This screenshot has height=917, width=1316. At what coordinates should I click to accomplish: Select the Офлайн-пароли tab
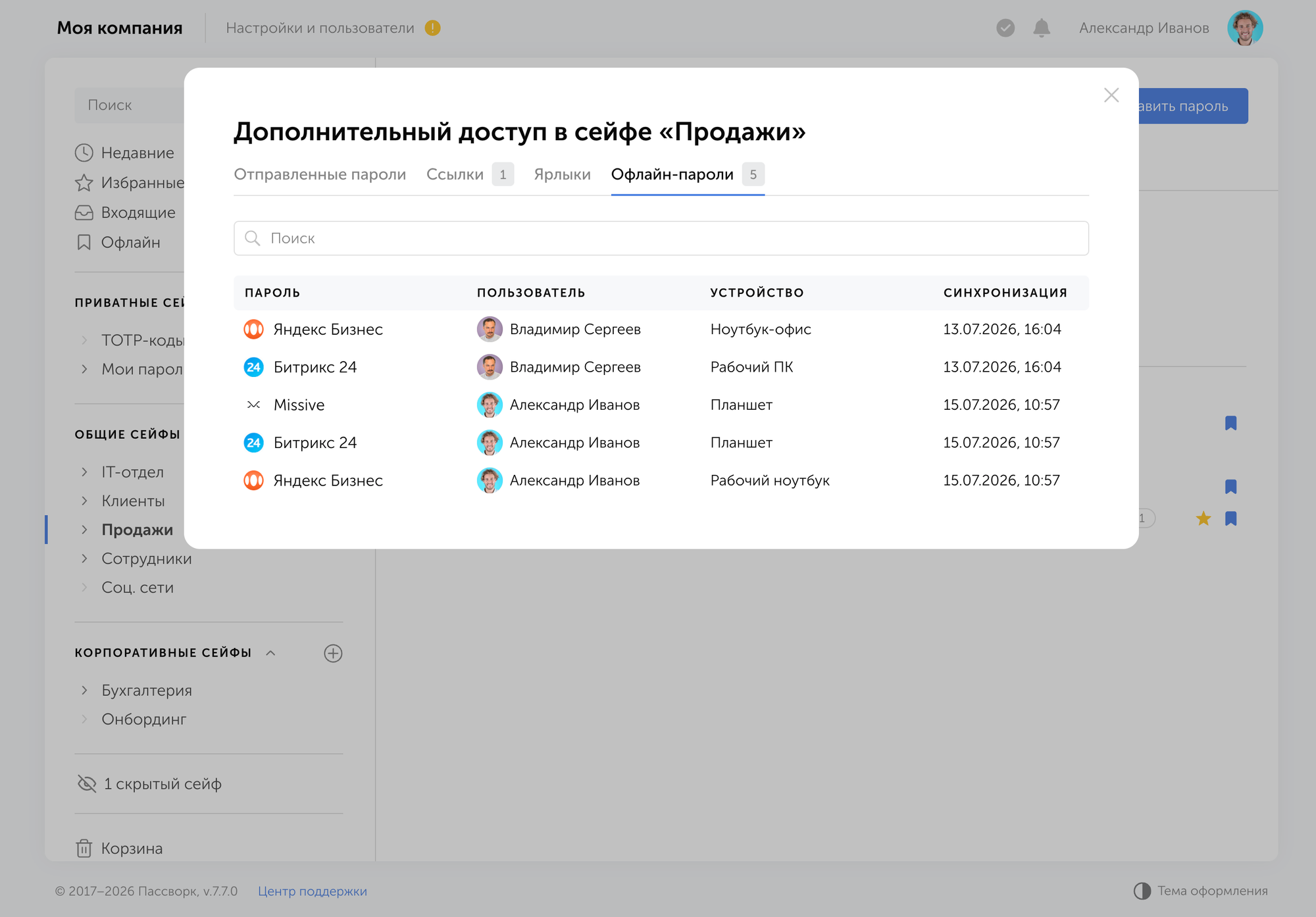click(x=688, y=174)
